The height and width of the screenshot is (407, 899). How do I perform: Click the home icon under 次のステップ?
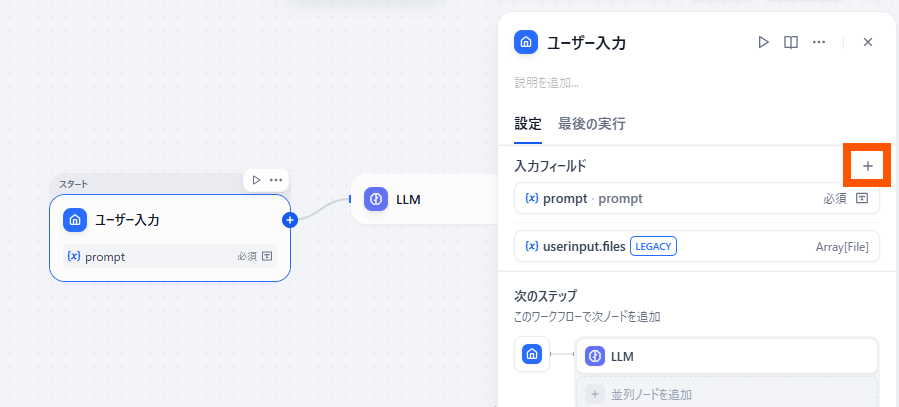532,355
